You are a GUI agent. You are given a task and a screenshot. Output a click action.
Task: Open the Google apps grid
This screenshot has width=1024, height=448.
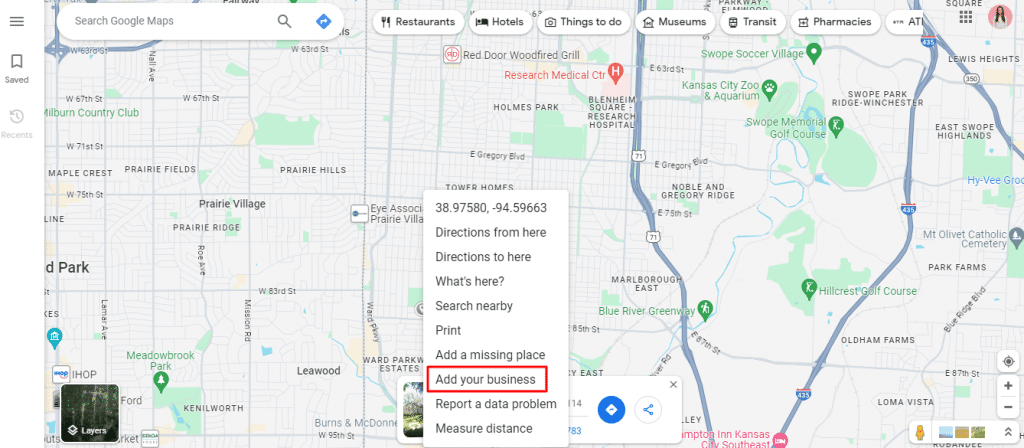coord(965,18)
